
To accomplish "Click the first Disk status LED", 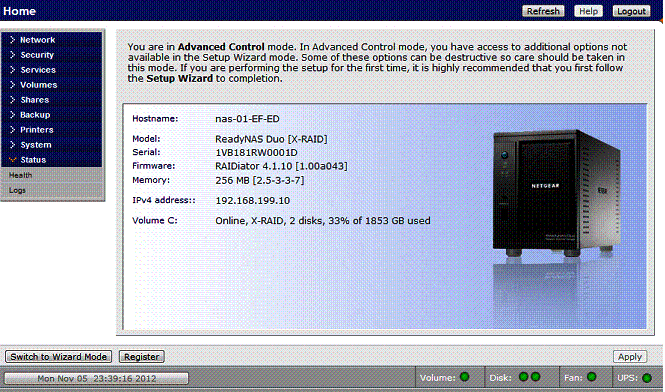I will click(524, 377).
